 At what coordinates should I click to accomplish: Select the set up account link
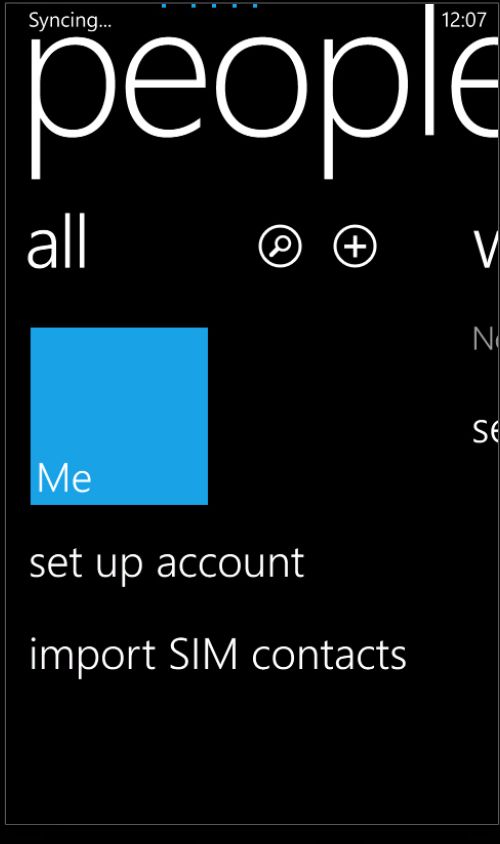click(166, 564)
